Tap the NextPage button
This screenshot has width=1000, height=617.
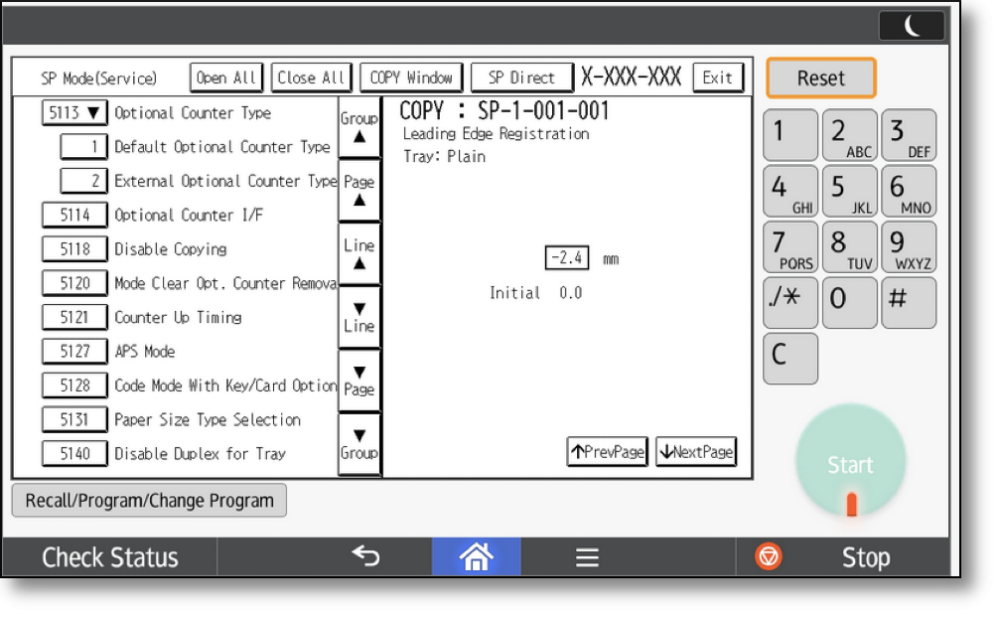point(696,452)
